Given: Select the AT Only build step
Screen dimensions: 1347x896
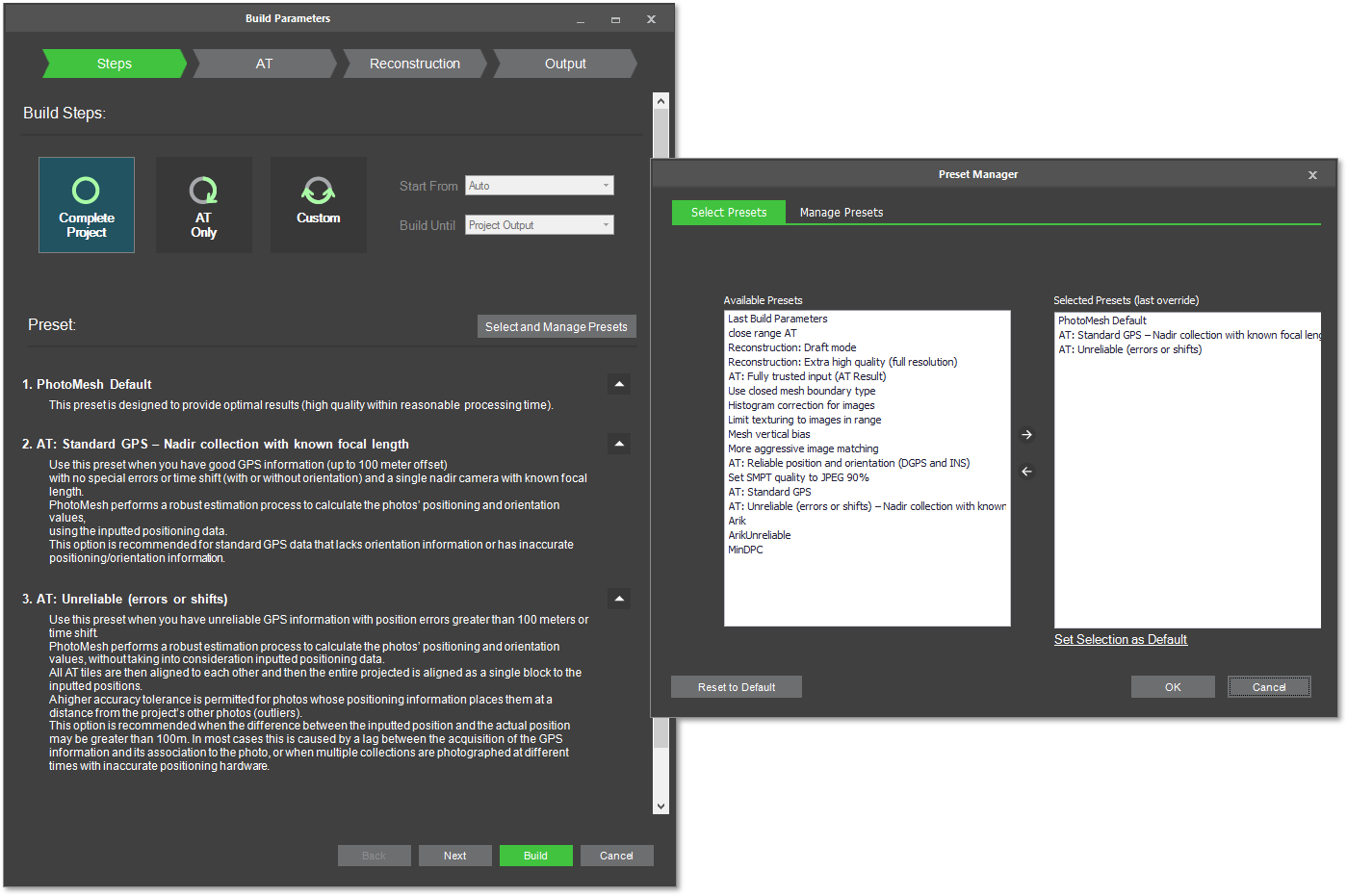Looking at the screenshot, I should coord(204,205).
